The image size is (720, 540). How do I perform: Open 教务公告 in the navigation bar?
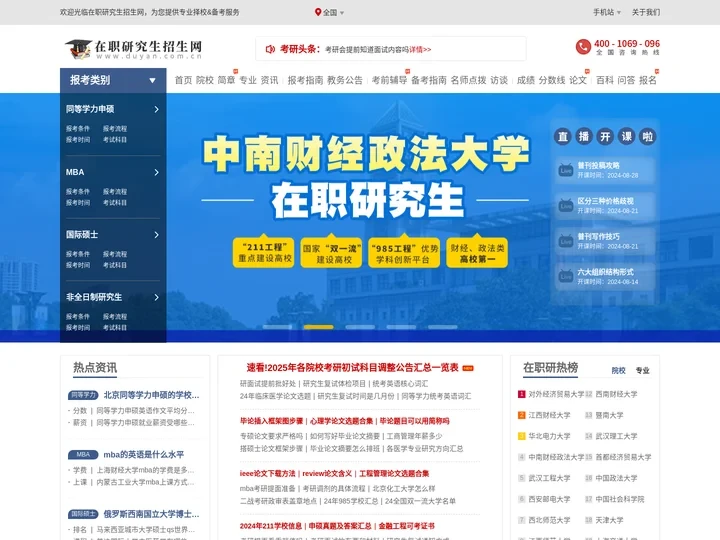(x=345, y=80)
